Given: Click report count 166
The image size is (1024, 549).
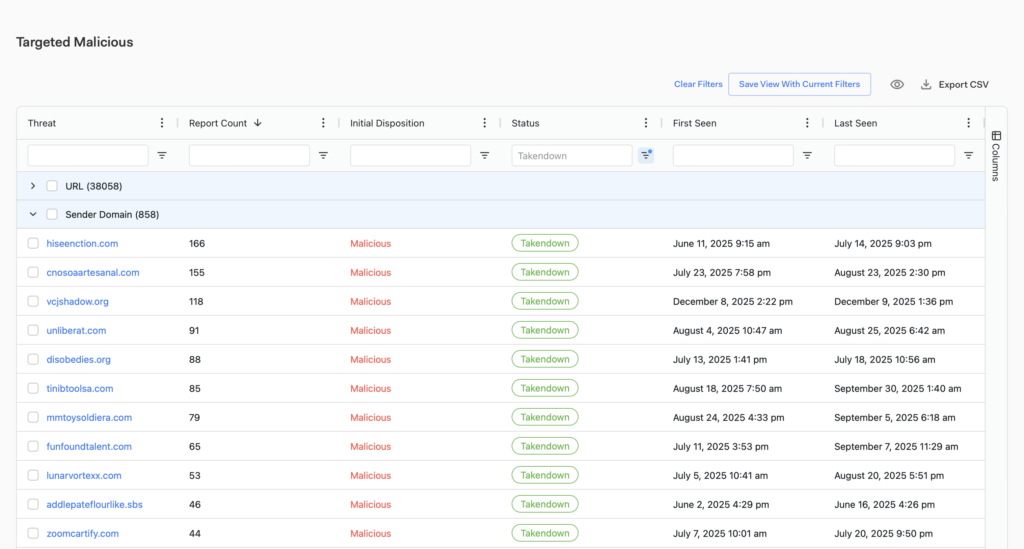Looking at the screenshot, I should pos(197,243).
